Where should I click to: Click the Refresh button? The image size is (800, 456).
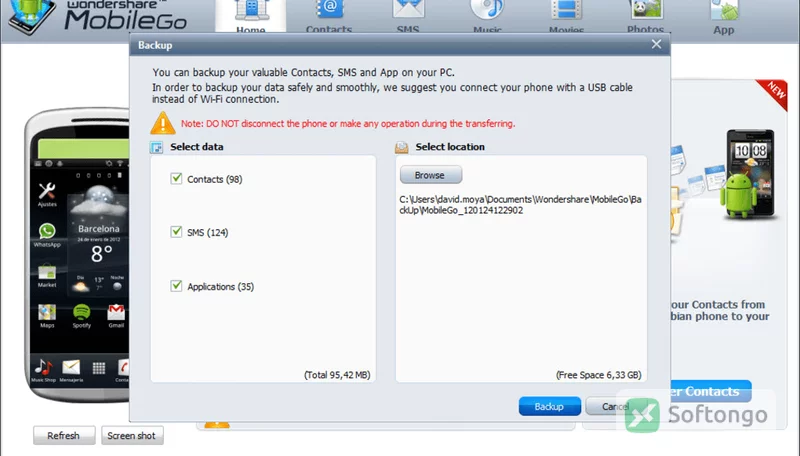click(x=64, y=436)
